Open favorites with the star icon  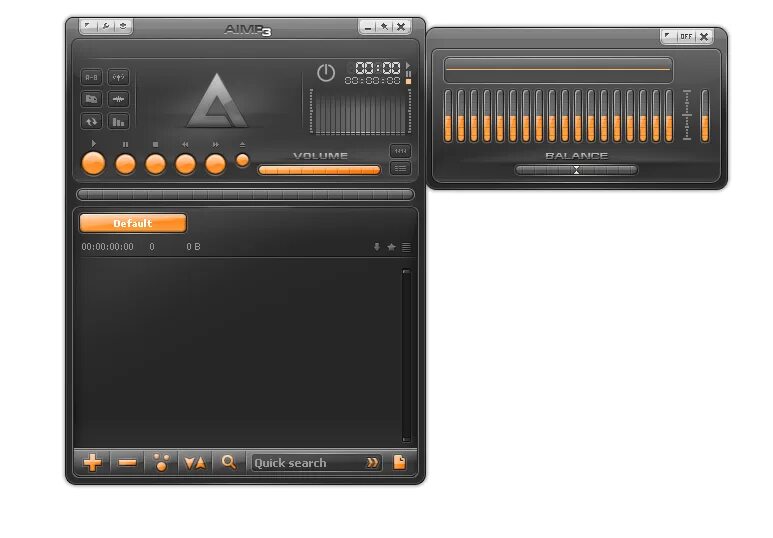click(x=391, y=247)
